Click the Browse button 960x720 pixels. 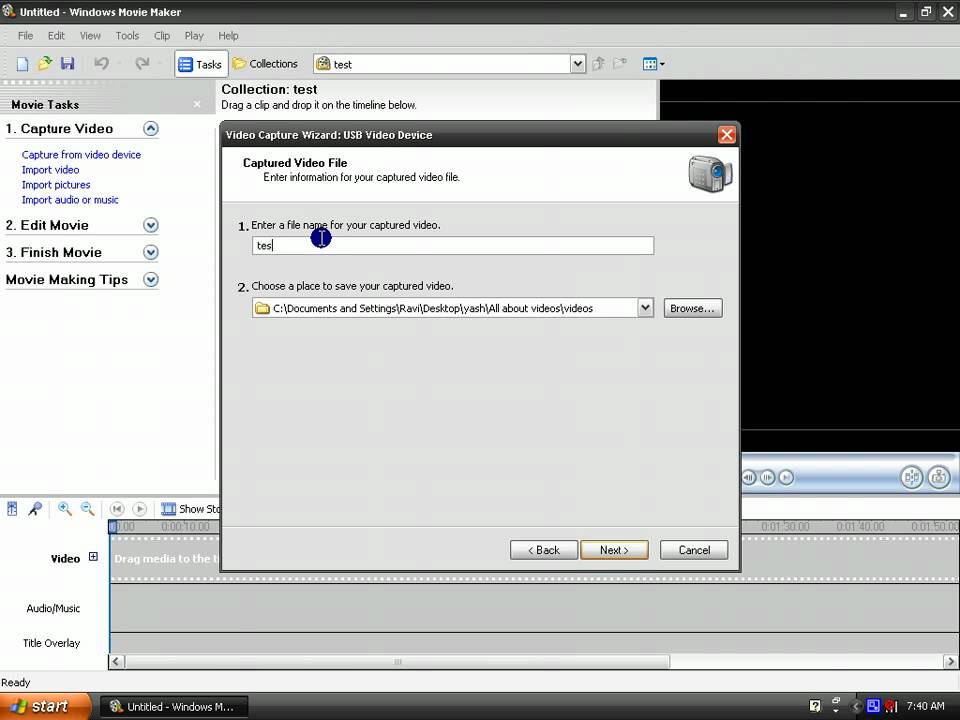pos(692,308)
